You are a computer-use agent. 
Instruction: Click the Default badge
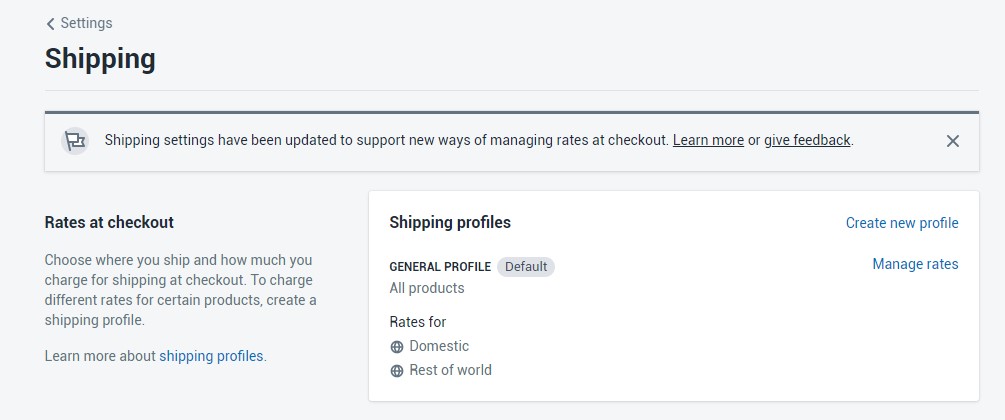click(526, 267)
